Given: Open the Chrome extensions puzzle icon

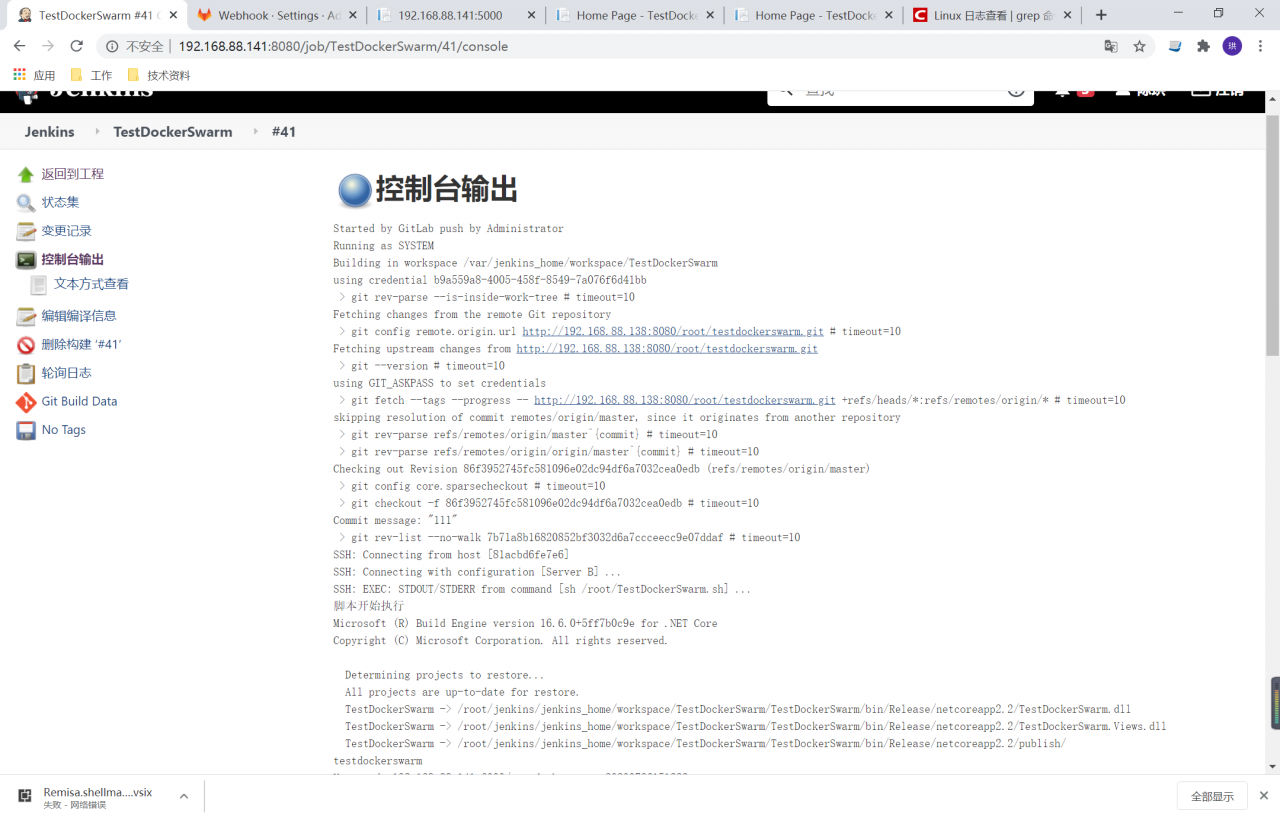Looking at the screenshot, I should (1203, 46).
